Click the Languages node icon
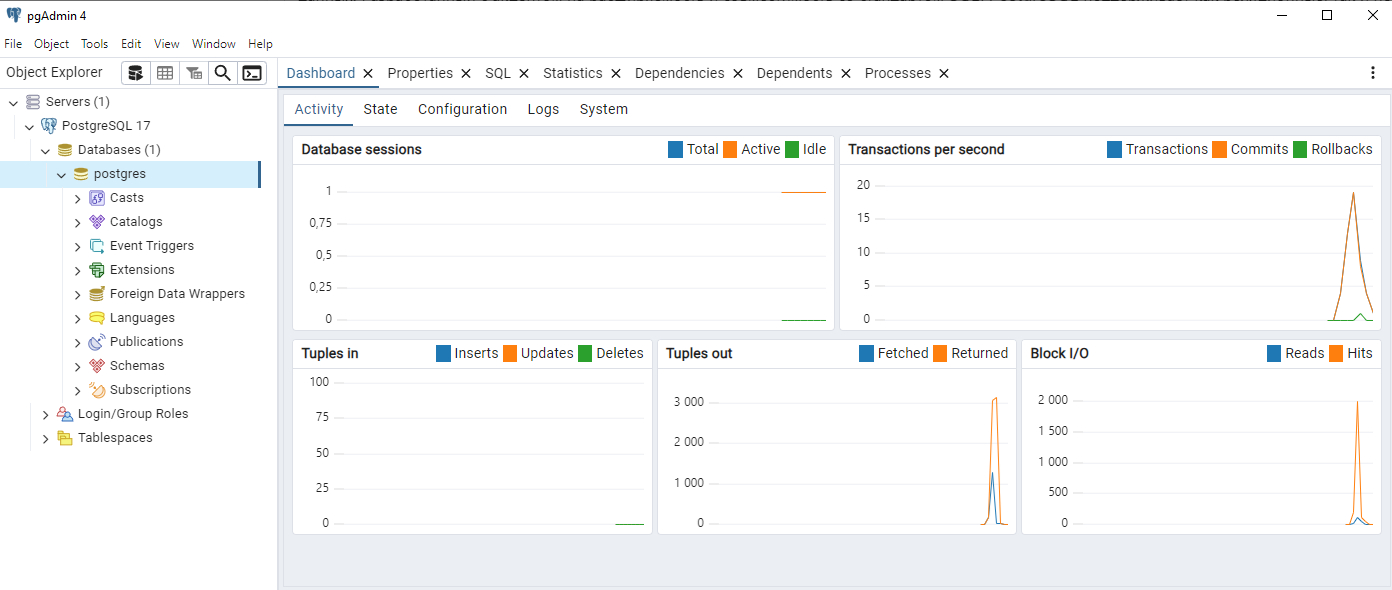 pos(97,318)
